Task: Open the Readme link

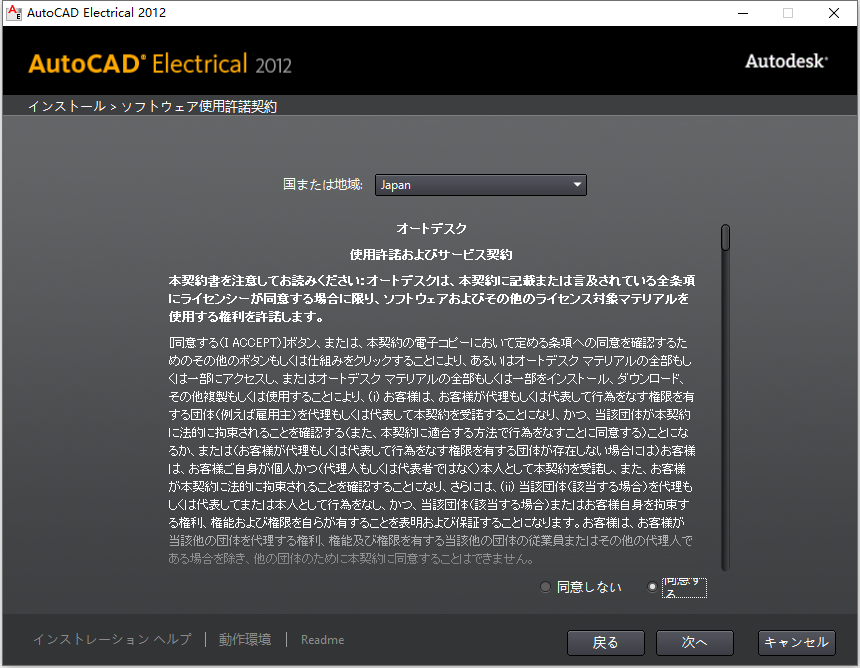Action: (322, 639)
